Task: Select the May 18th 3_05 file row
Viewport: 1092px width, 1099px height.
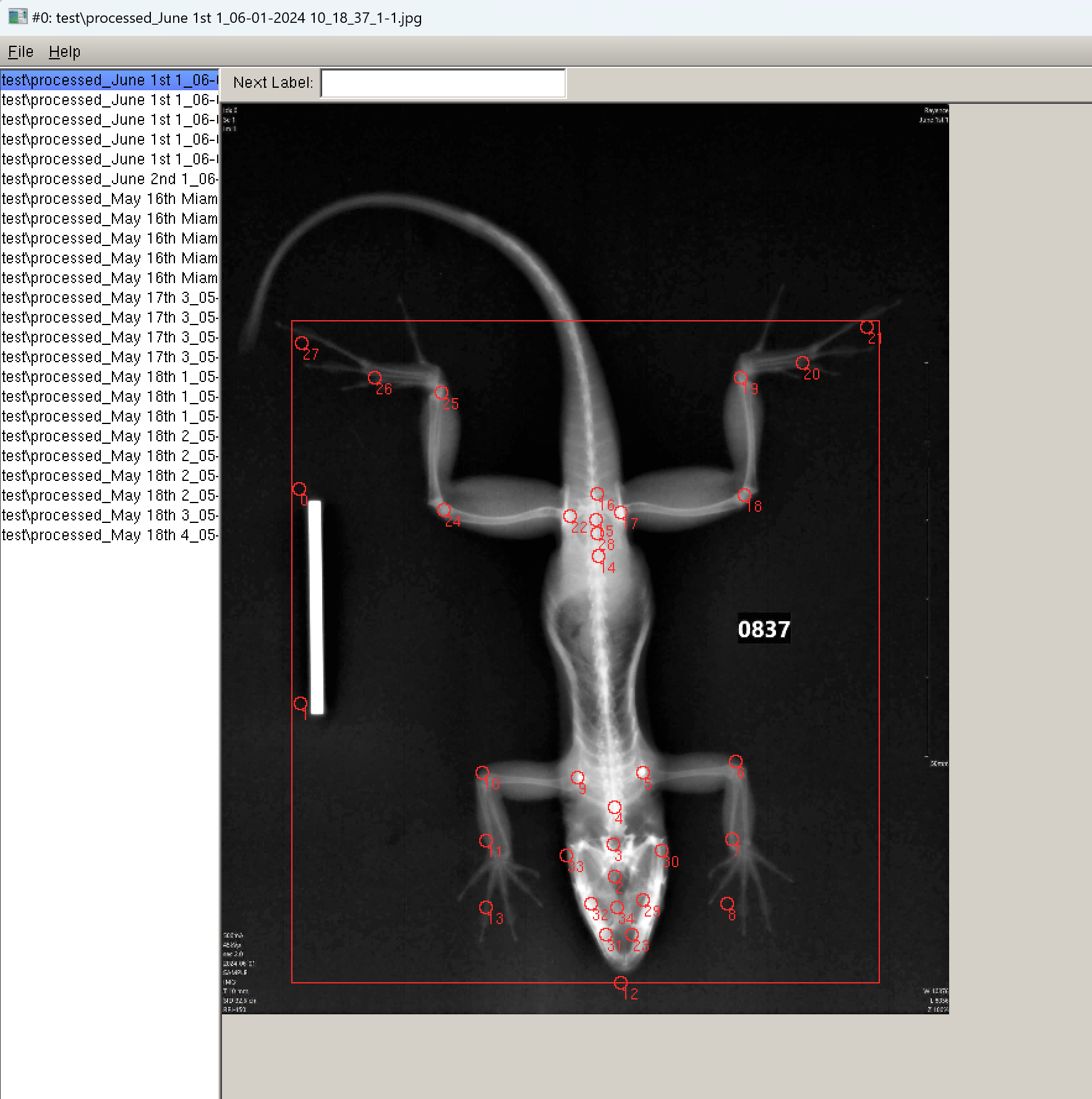Action: (x=109, y=515)
